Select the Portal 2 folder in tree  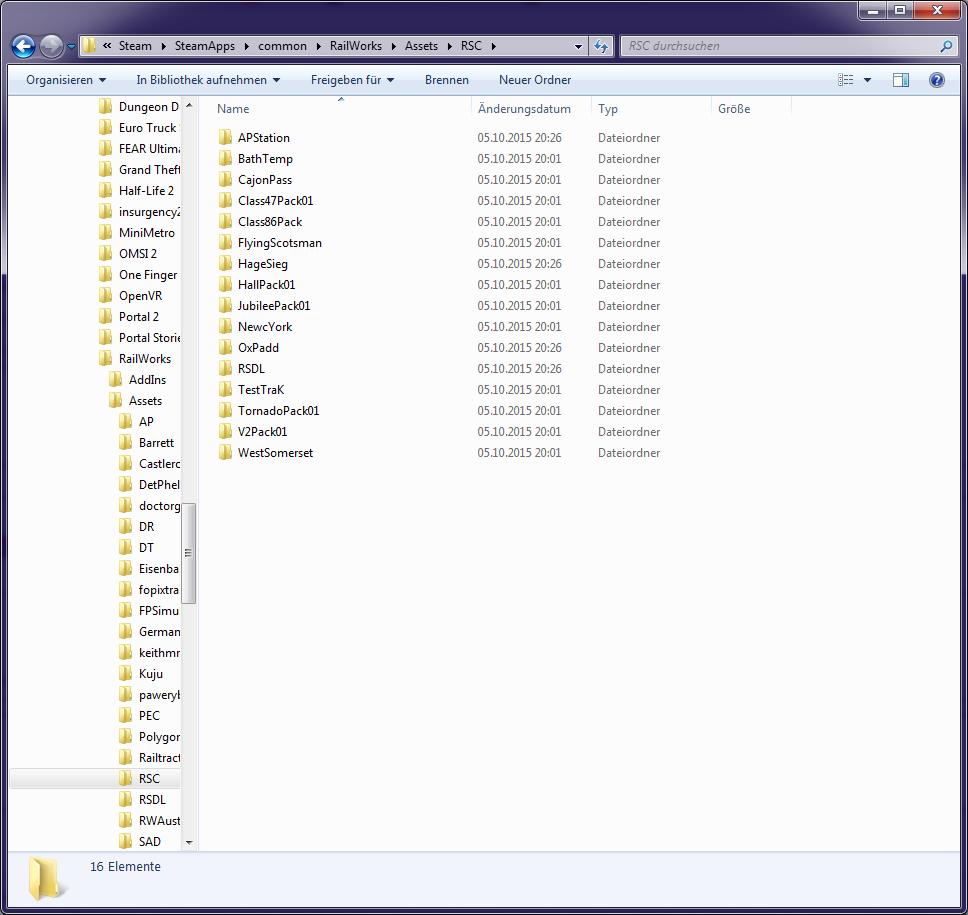[x=138, y=317]
